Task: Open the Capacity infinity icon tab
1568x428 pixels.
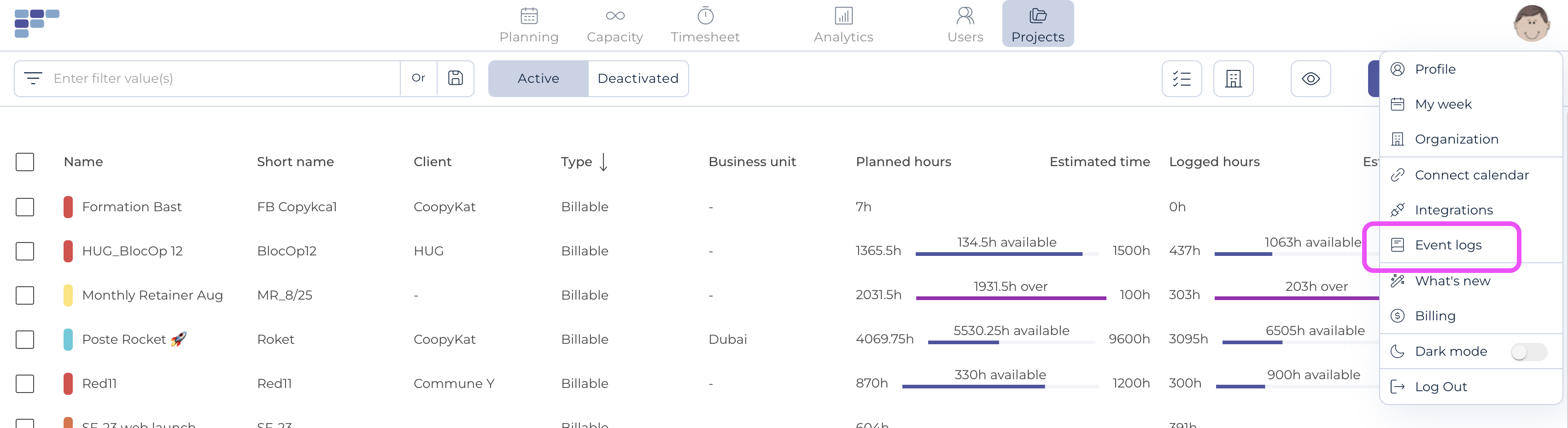Action: point(614,24)
